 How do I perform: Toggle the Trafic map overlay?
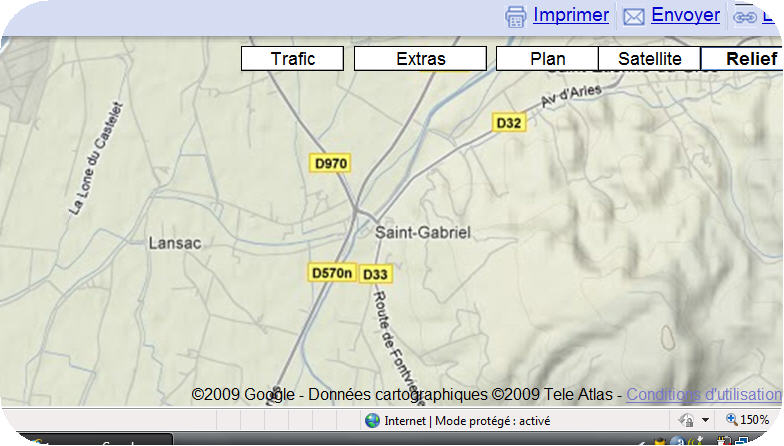click(x=292, y=59)
